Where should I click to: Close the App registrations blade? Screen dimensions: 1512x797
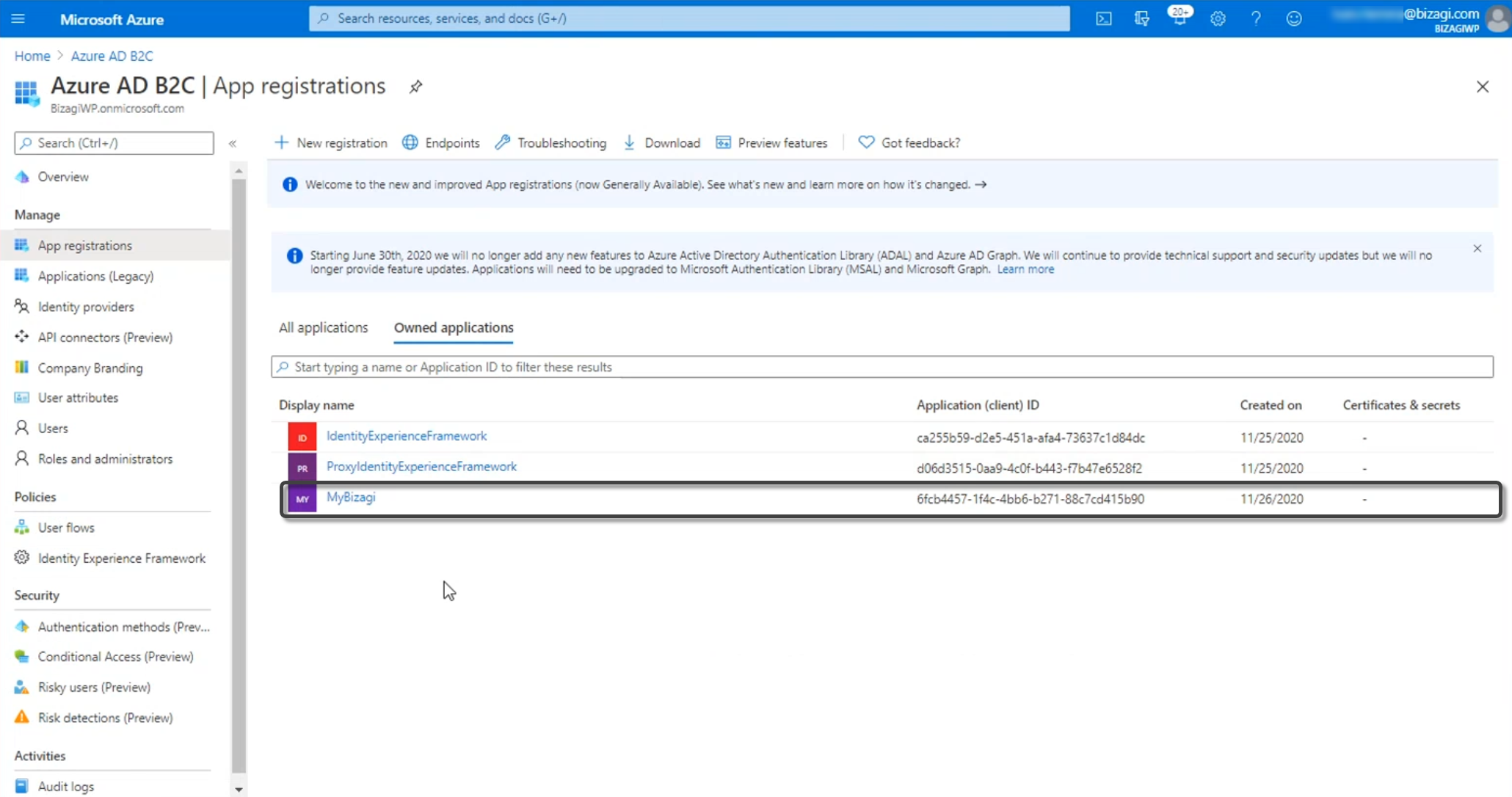1482,87
